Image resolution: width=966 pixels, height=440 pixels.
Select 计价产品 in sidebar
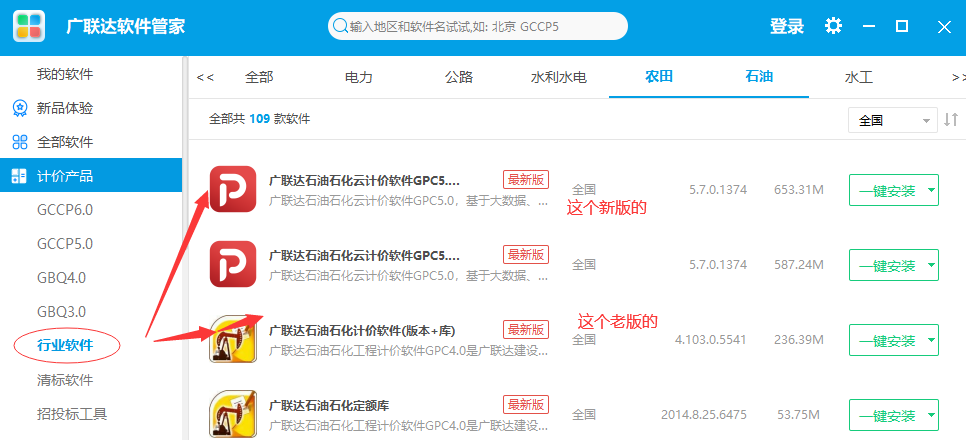coord(91,176)
